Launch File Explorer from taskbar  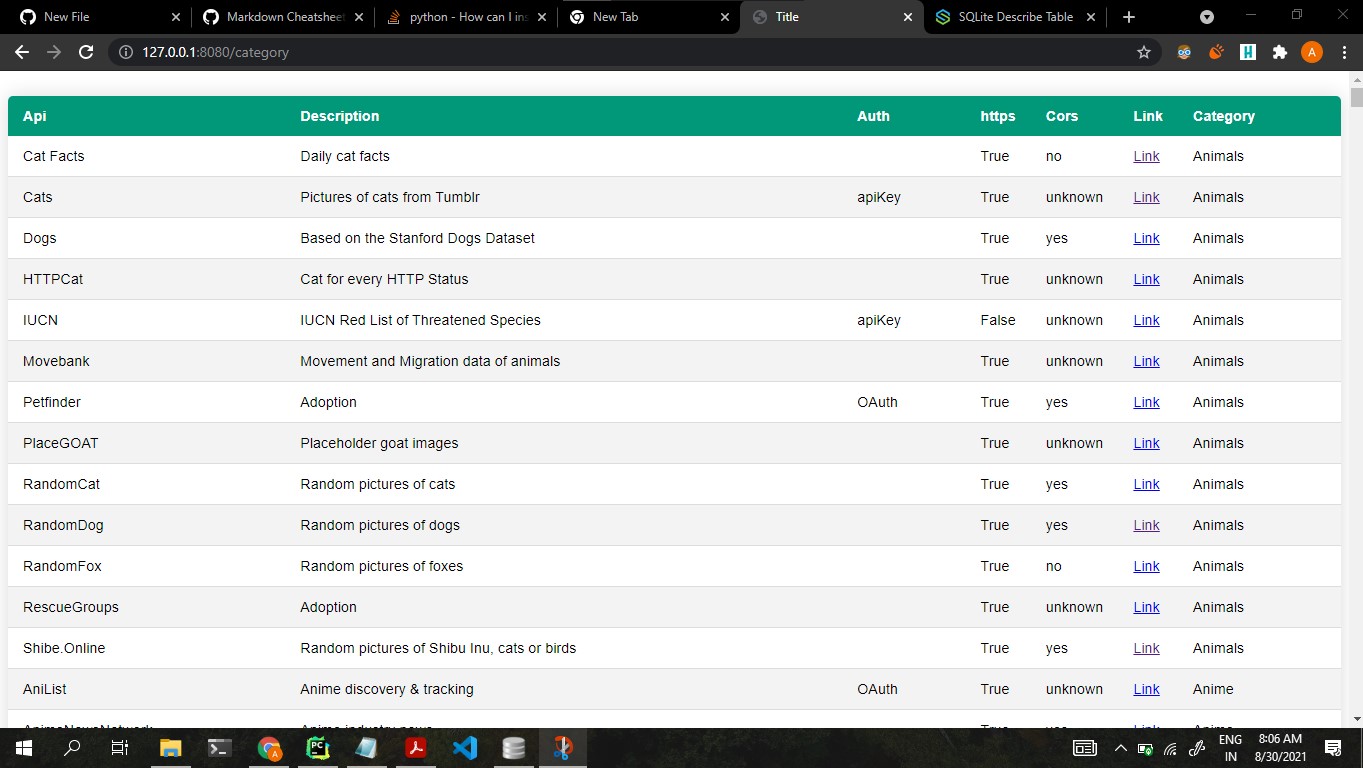[171, 747]
